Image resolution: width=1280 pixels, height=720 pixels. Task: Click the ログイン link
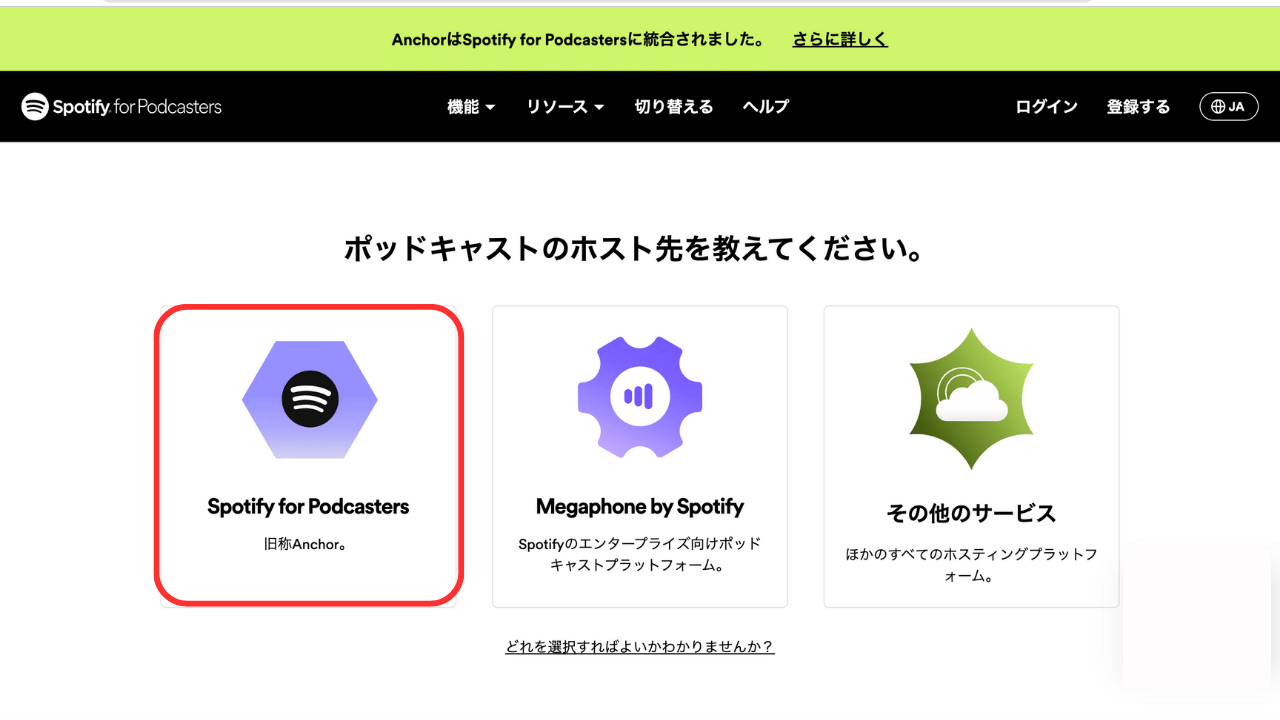(x=1046, y=107)
